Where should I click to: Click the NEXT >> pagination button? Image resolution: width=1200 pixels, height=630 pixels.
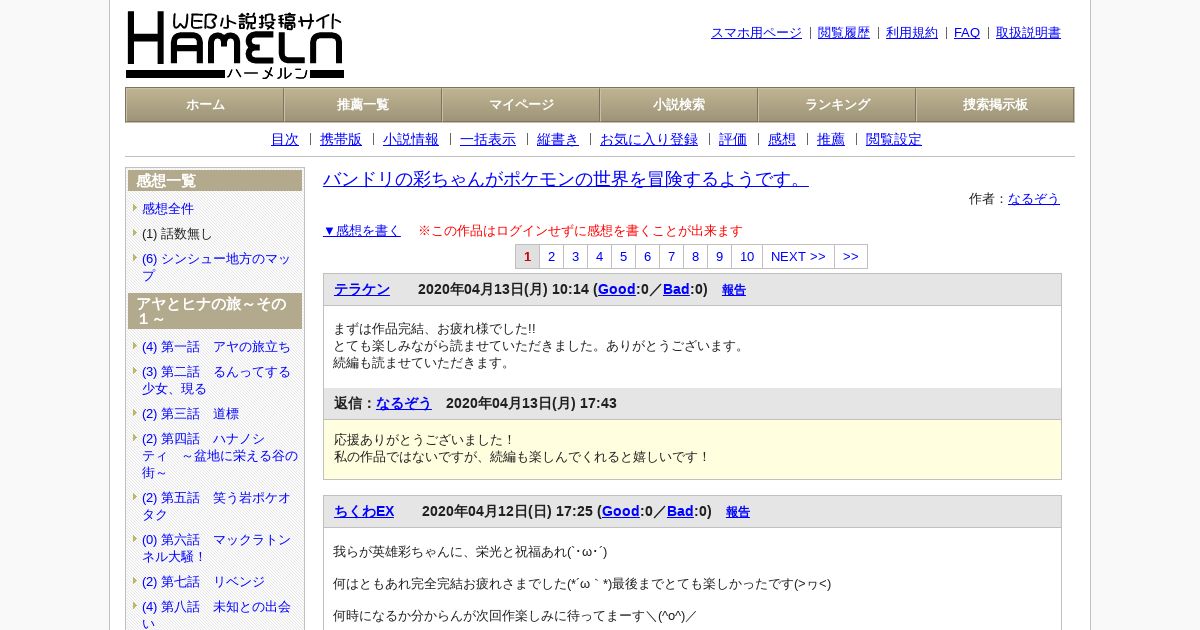pyautogui.click(x=798, y=256)
